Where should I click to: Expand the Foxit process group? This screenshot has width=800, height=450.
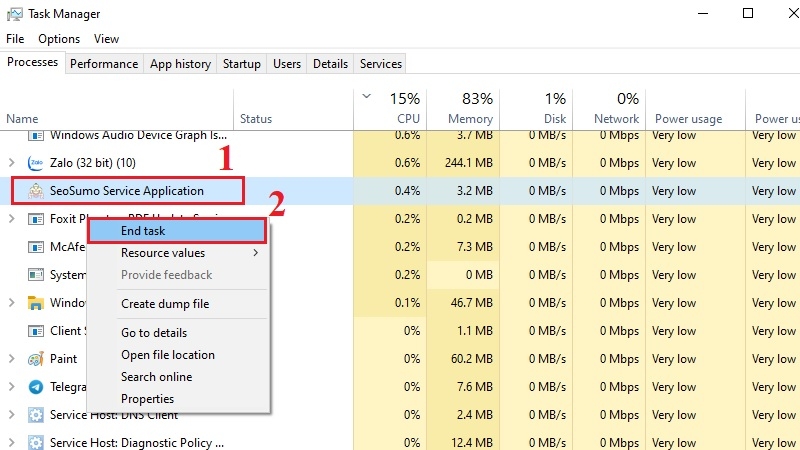point(11,219)
